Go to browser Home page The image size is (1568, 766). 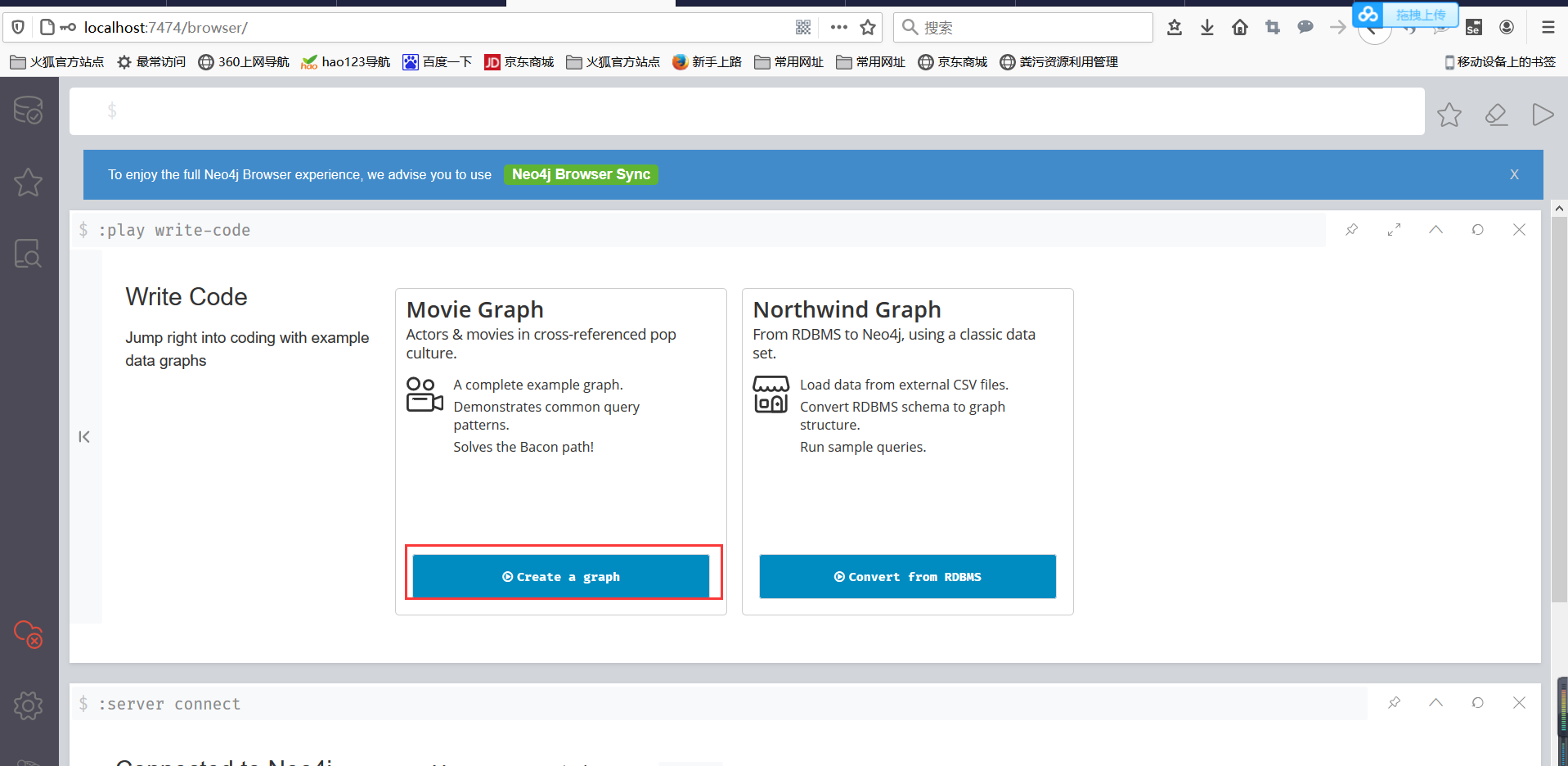(x=1240, y=28)
